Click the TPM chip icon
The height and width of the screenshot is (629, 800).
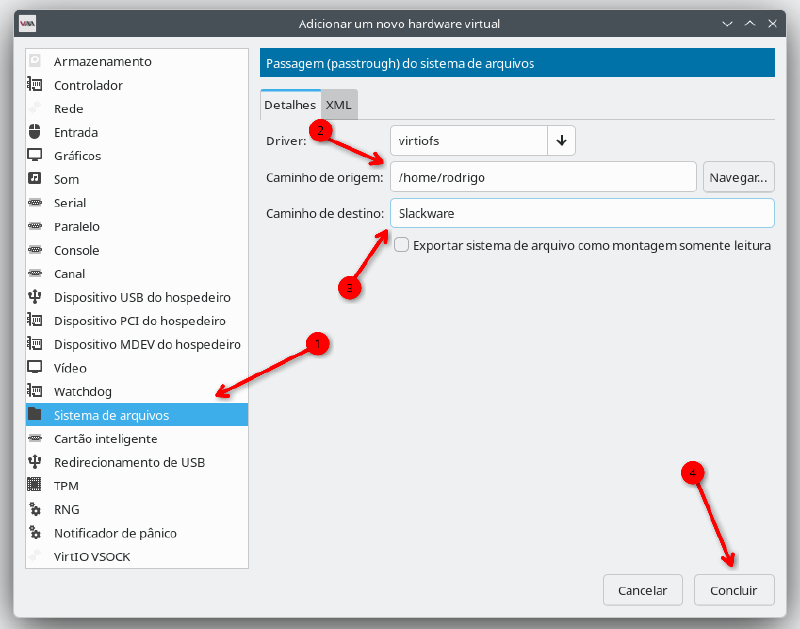[x=35, y=486]
